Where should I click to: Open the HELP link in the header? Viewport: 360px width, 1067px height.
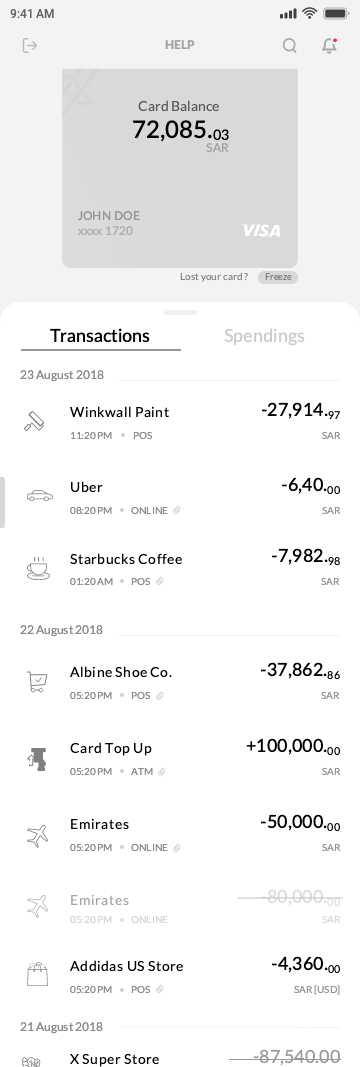[180, 45]
